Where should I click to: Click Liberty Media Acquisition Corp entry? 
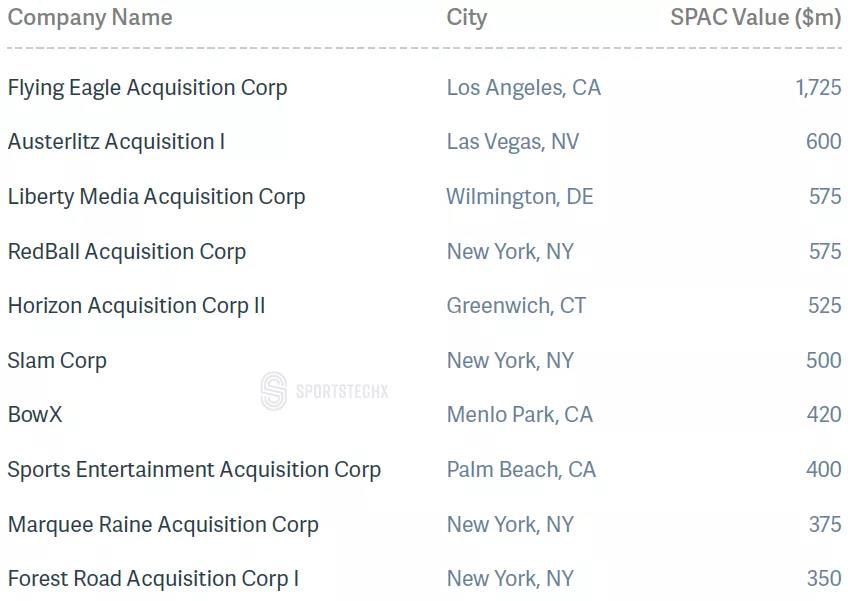pos(156,197)
